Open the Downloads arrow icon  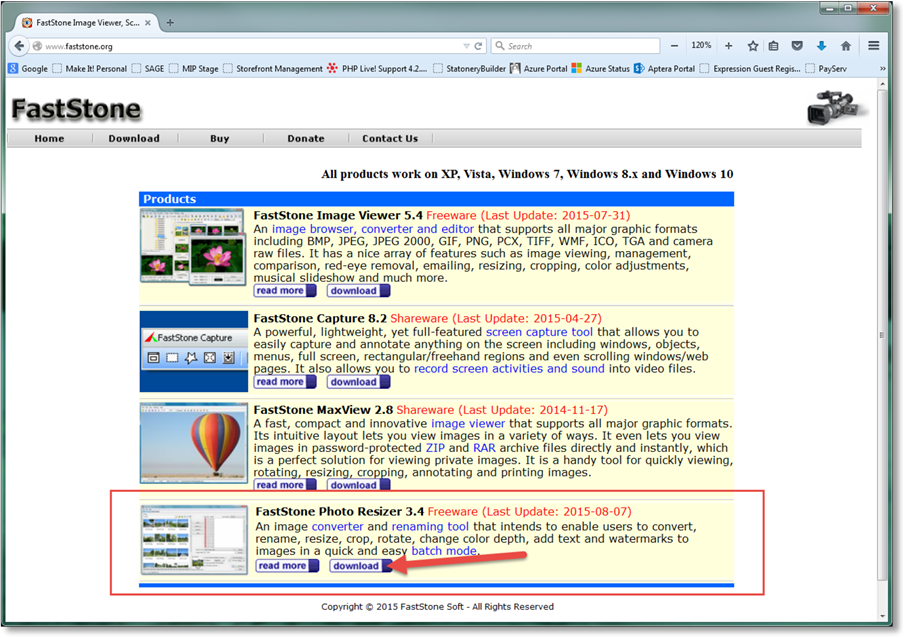click(822, 46)
